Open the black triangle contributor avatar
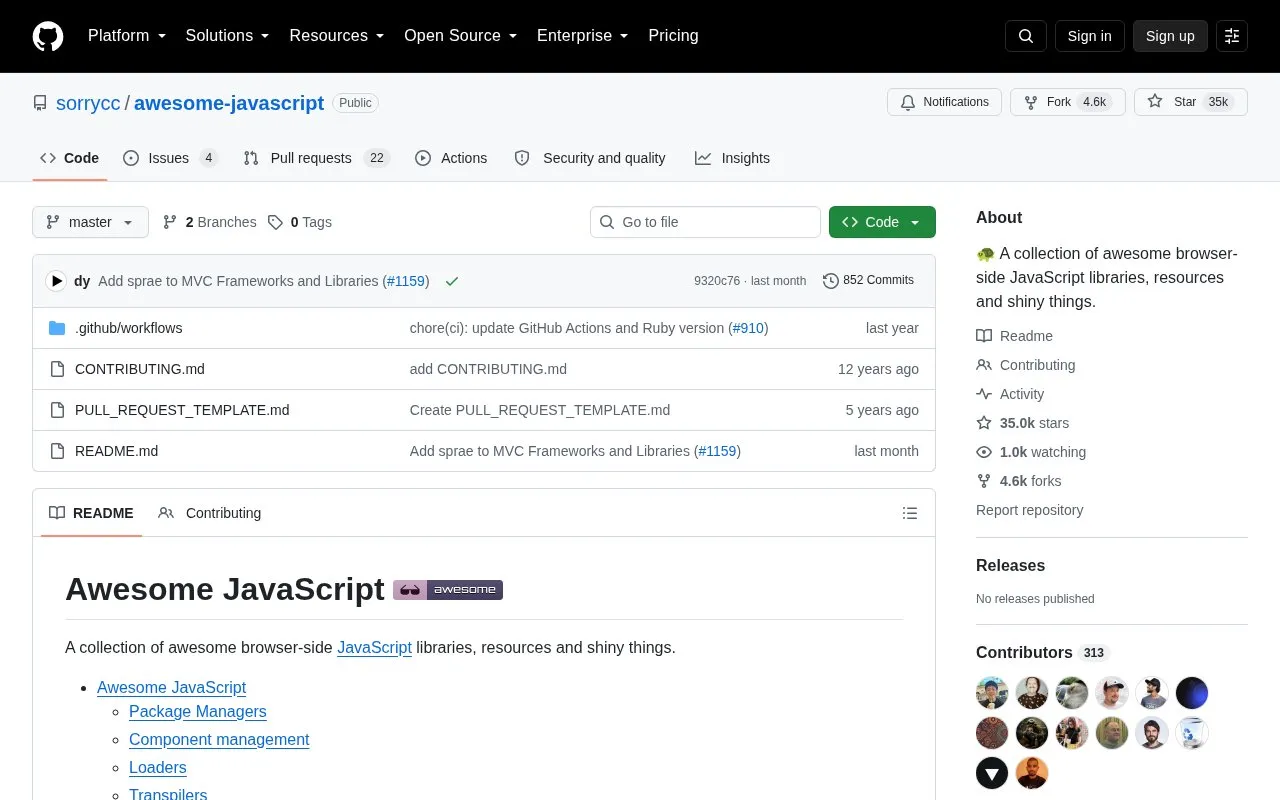 (x=992, y=773)
